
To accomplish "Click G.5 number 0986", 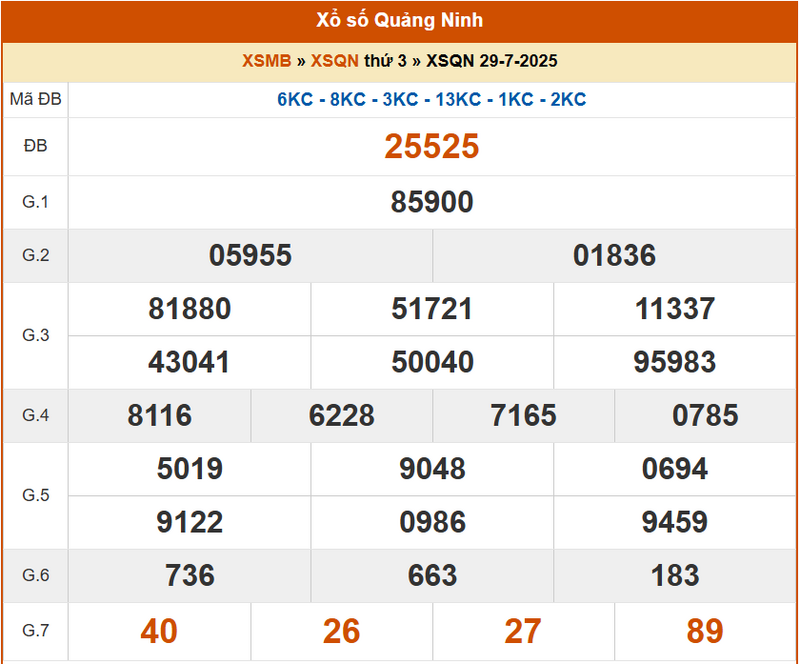I will (432, 522).
